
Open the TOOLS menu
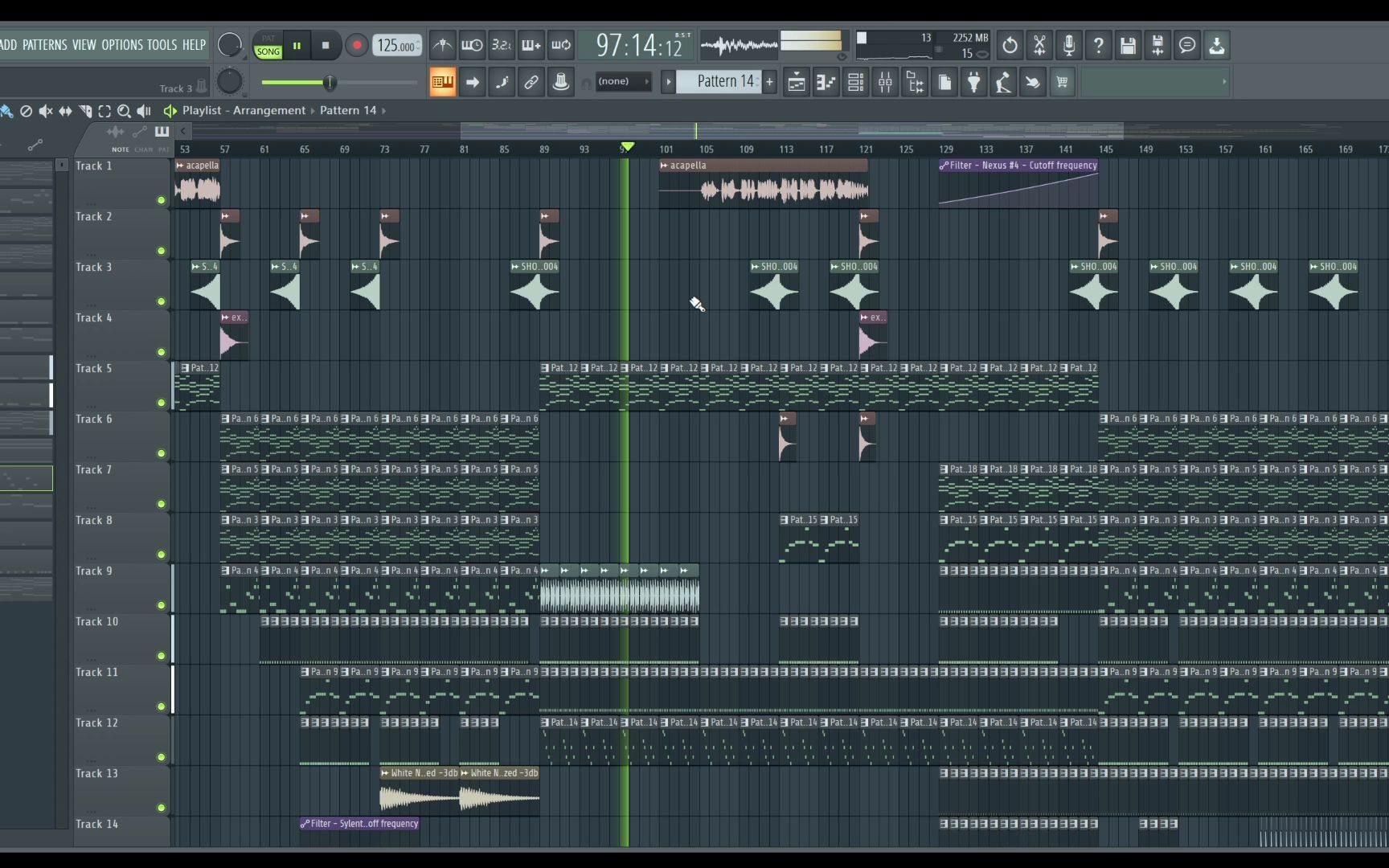pos(162,45)
